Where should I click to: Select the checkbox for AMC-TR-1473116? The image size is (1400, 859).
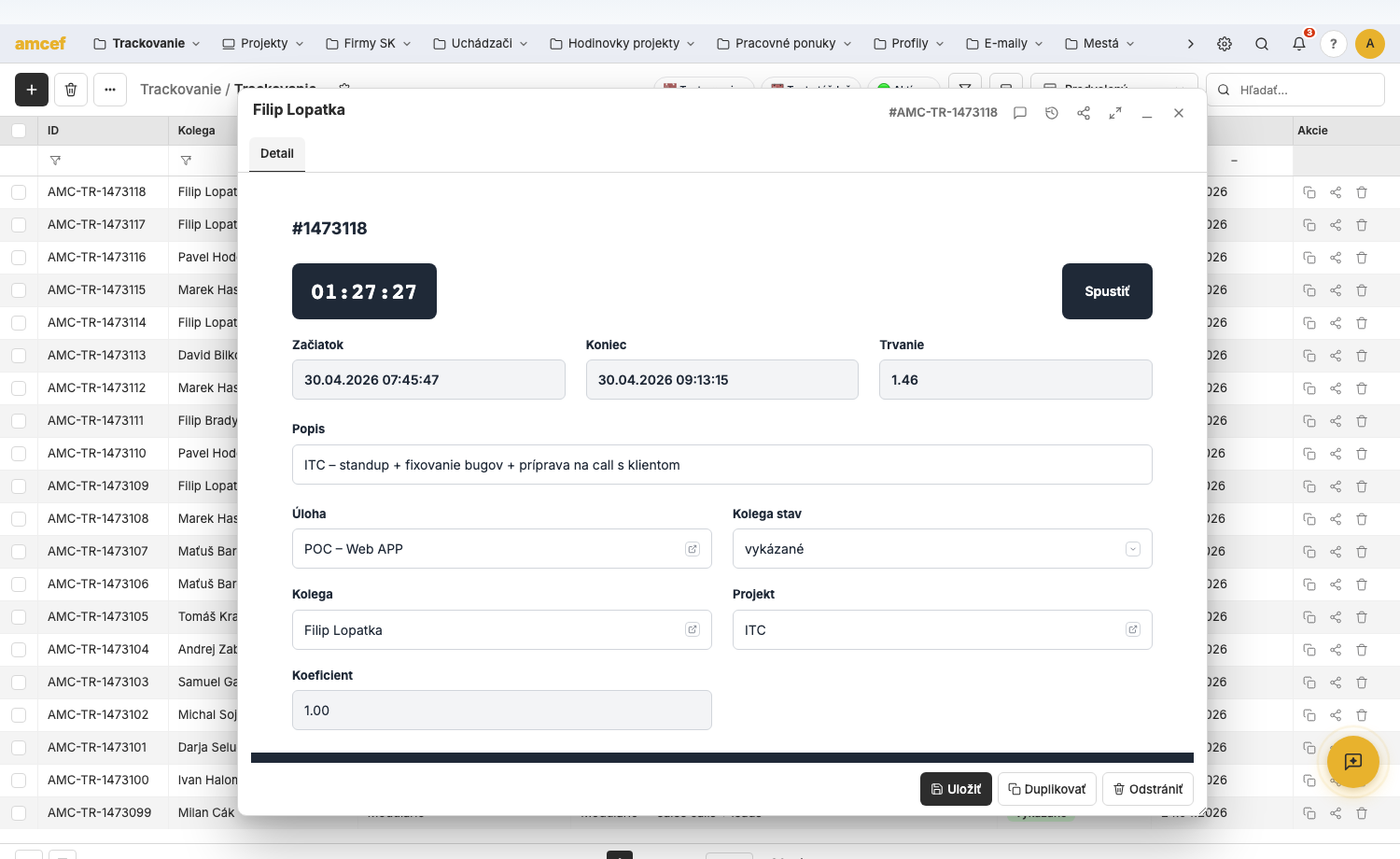pyautogui.click(x=19, y=258)
